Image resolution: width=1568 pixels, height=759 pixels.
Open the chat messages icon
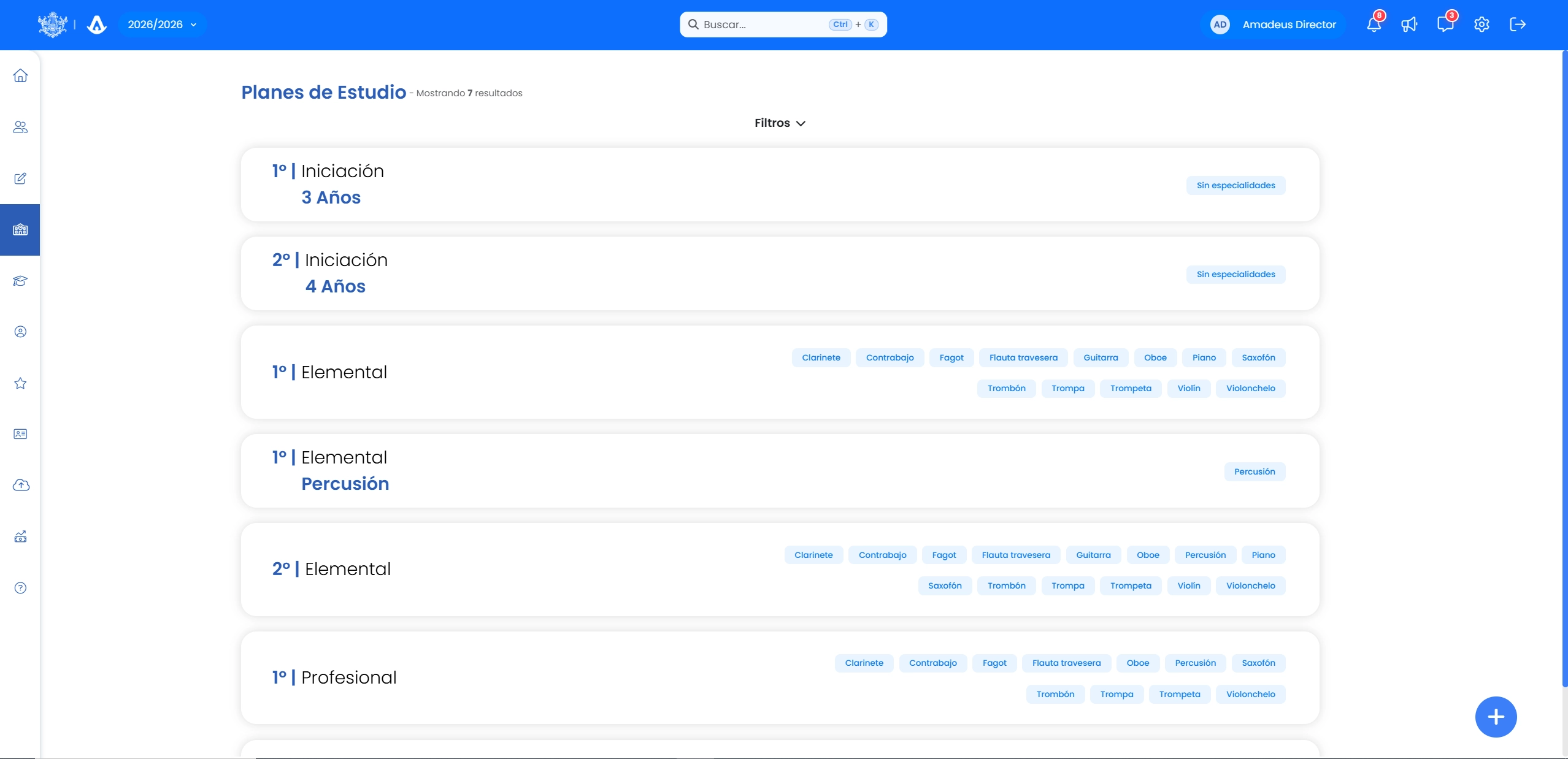1445,25
